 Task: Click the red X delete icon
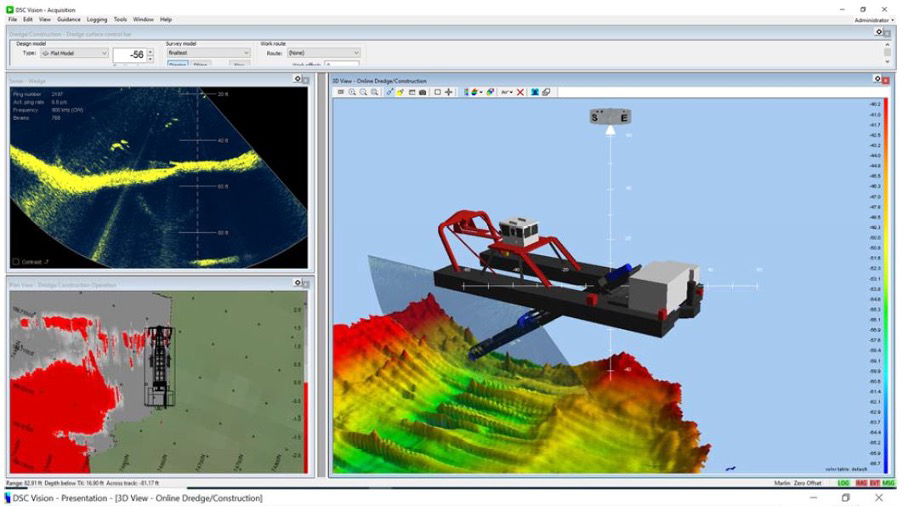(x=520, y=92)
